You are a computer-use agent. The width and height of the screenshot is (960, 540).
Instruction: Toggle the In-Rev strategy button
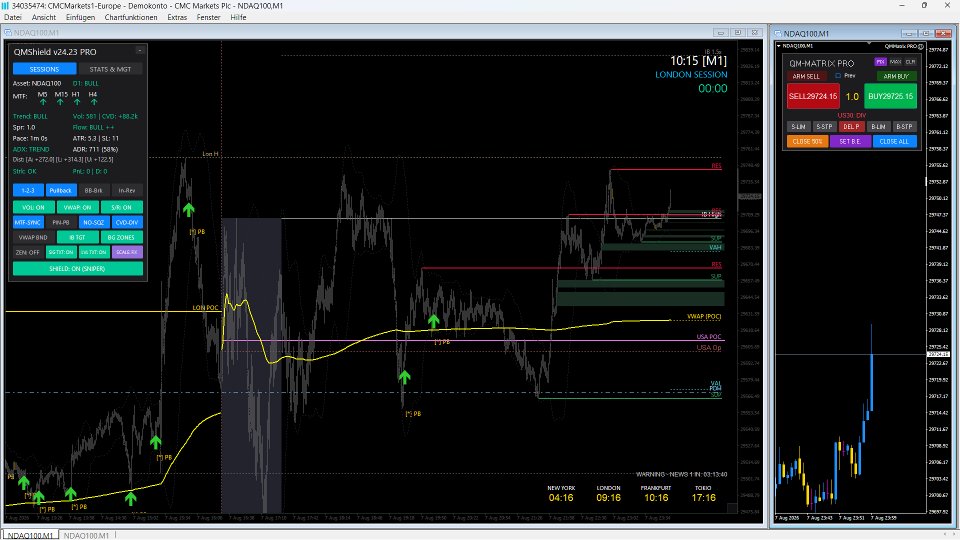pos(127,190)
